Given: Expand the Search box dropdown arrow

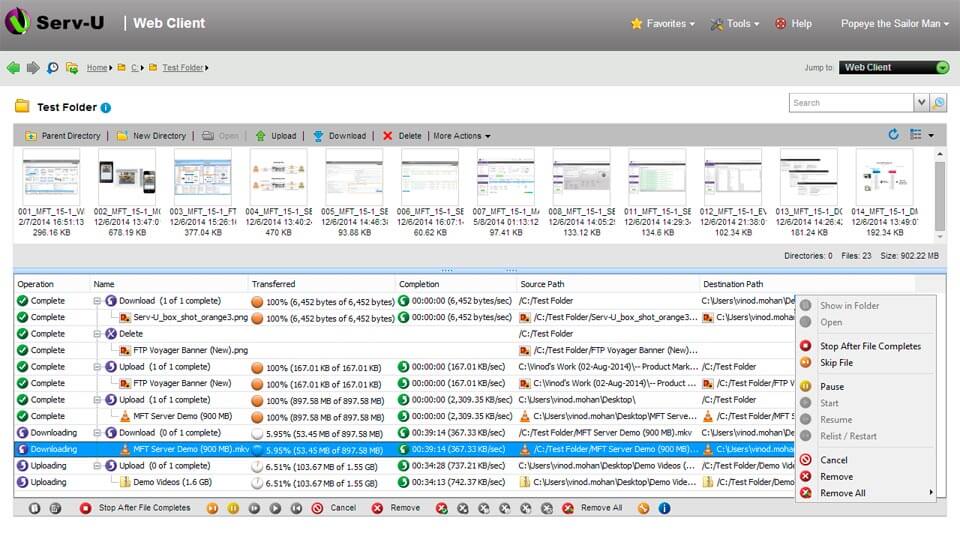Looking at the screenshot, I should click(921, 103).
